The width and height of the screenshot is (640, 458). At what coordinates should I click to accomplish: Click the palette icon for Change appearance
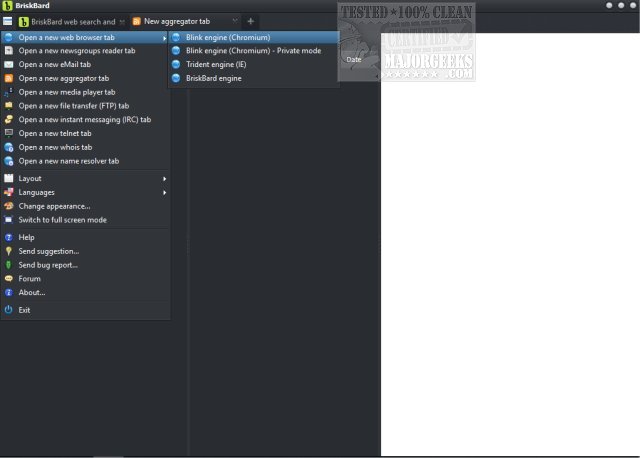(x=9, y=206)
